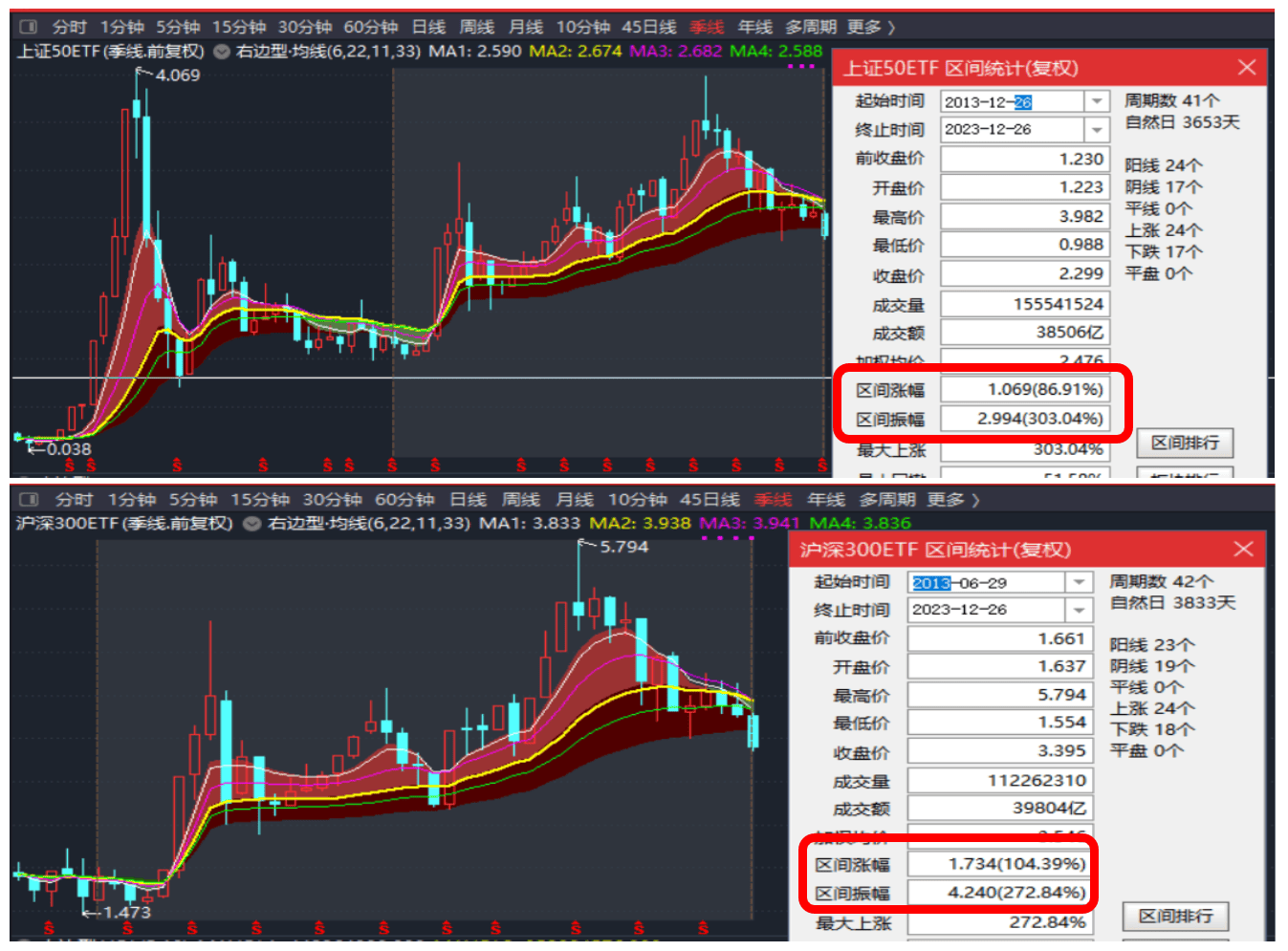Select 10分钟 period in top chart
The height and width of the screenshot is (951, 1288).
pos(583,27)
